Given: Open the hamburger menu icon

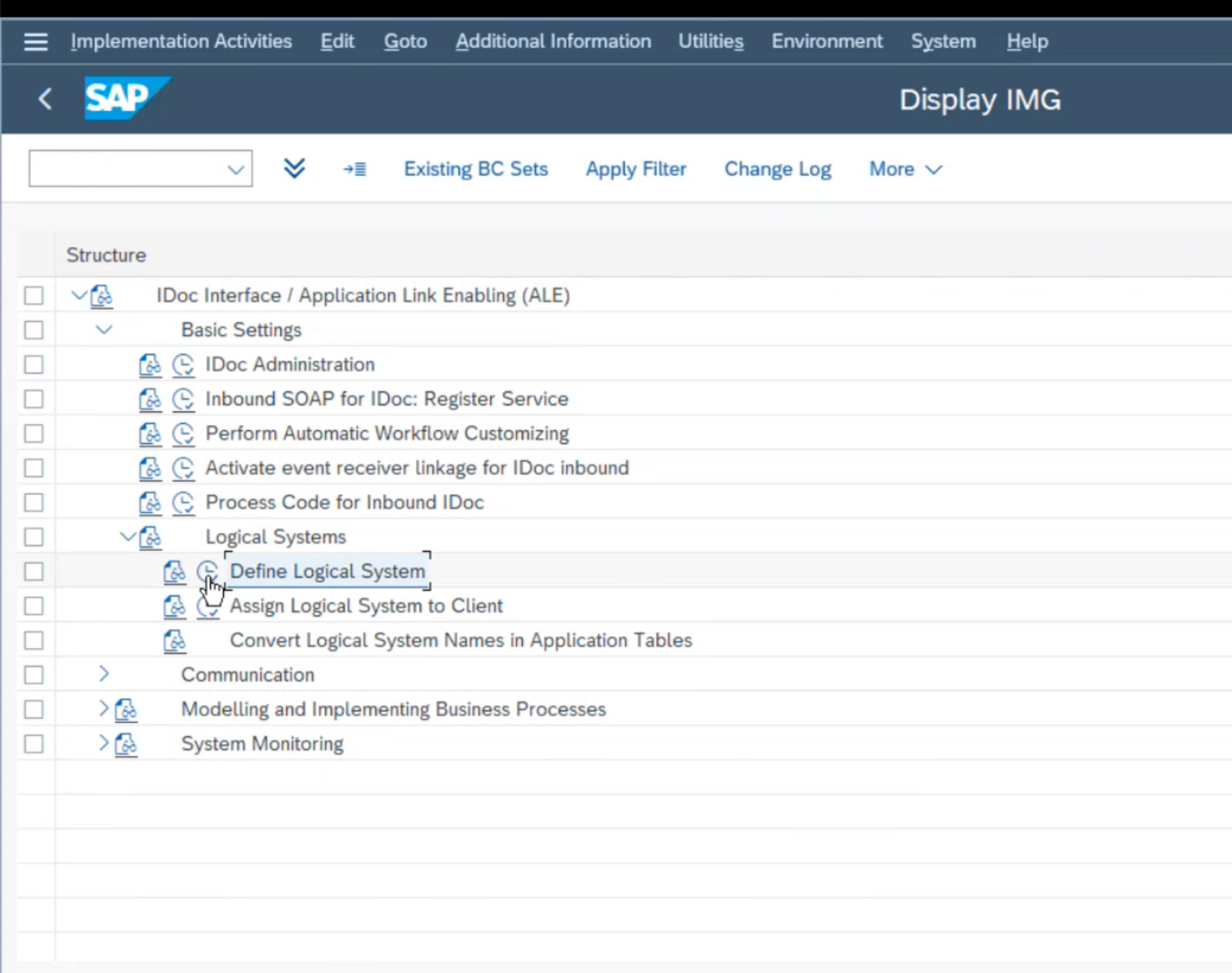Looking at the screenshot, I should [35, 41].
